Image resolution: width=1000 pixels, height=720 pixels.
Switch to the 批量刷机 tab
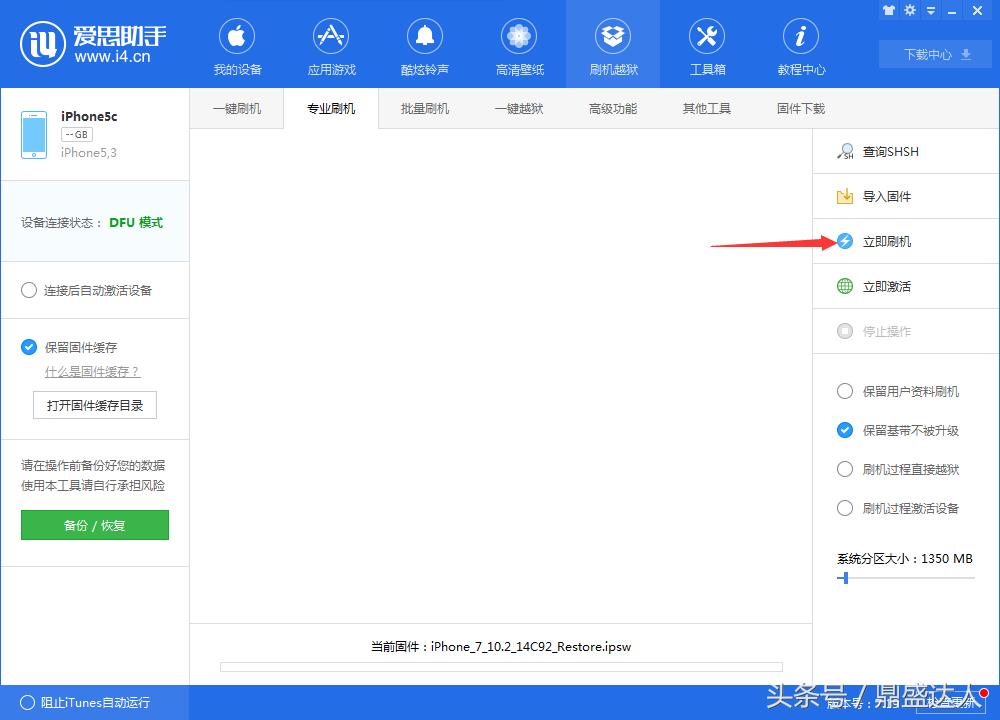click(x=424, y=108)
